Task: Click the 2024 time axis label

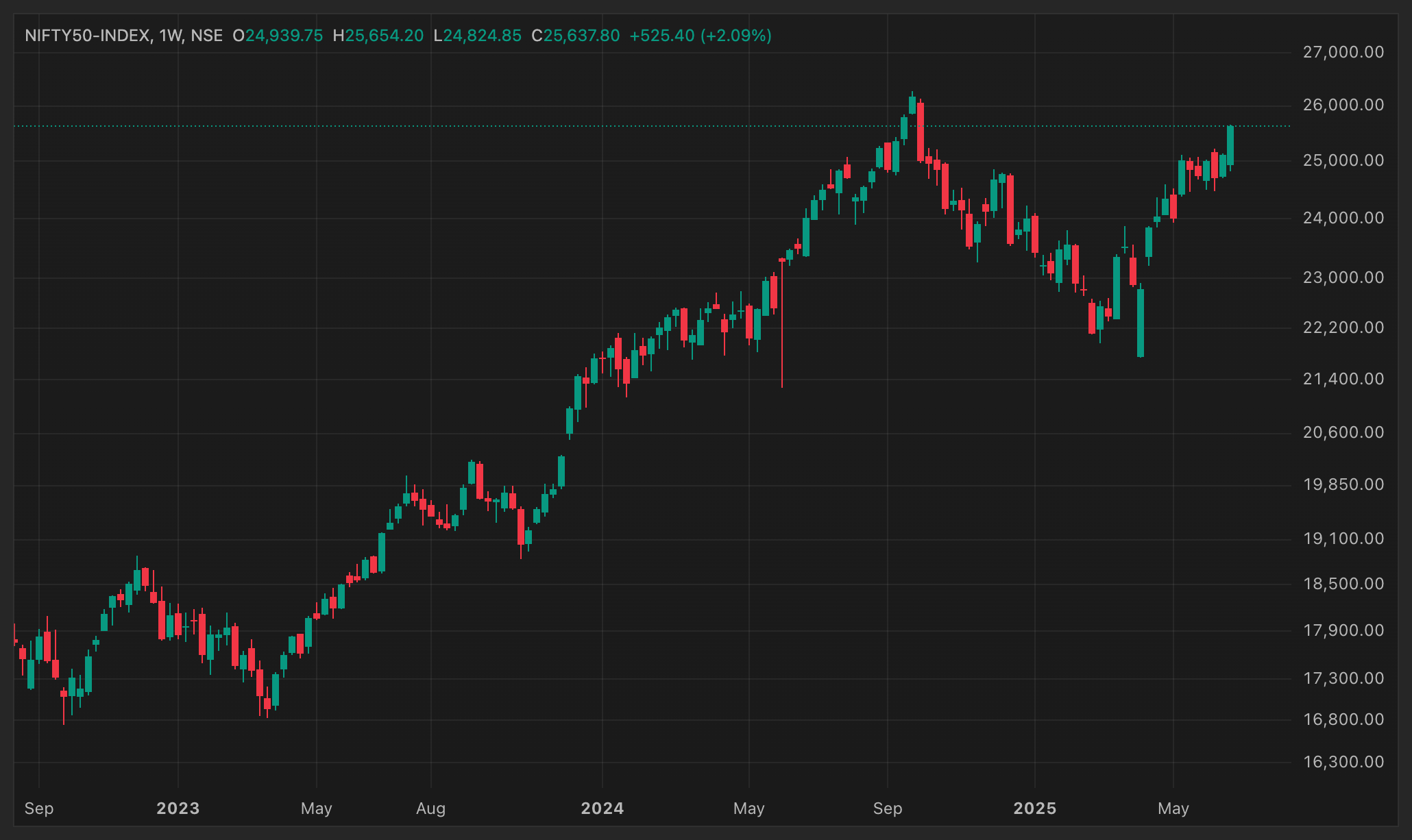Action: point(602,808)
